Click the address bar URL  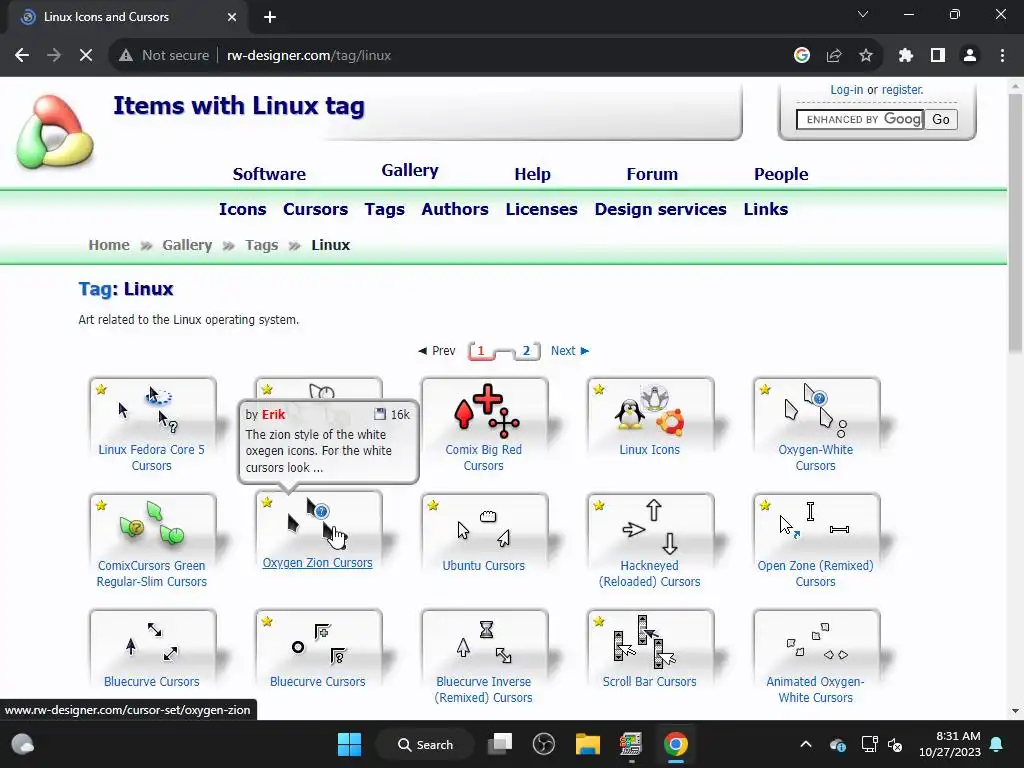tap(309, 56)
